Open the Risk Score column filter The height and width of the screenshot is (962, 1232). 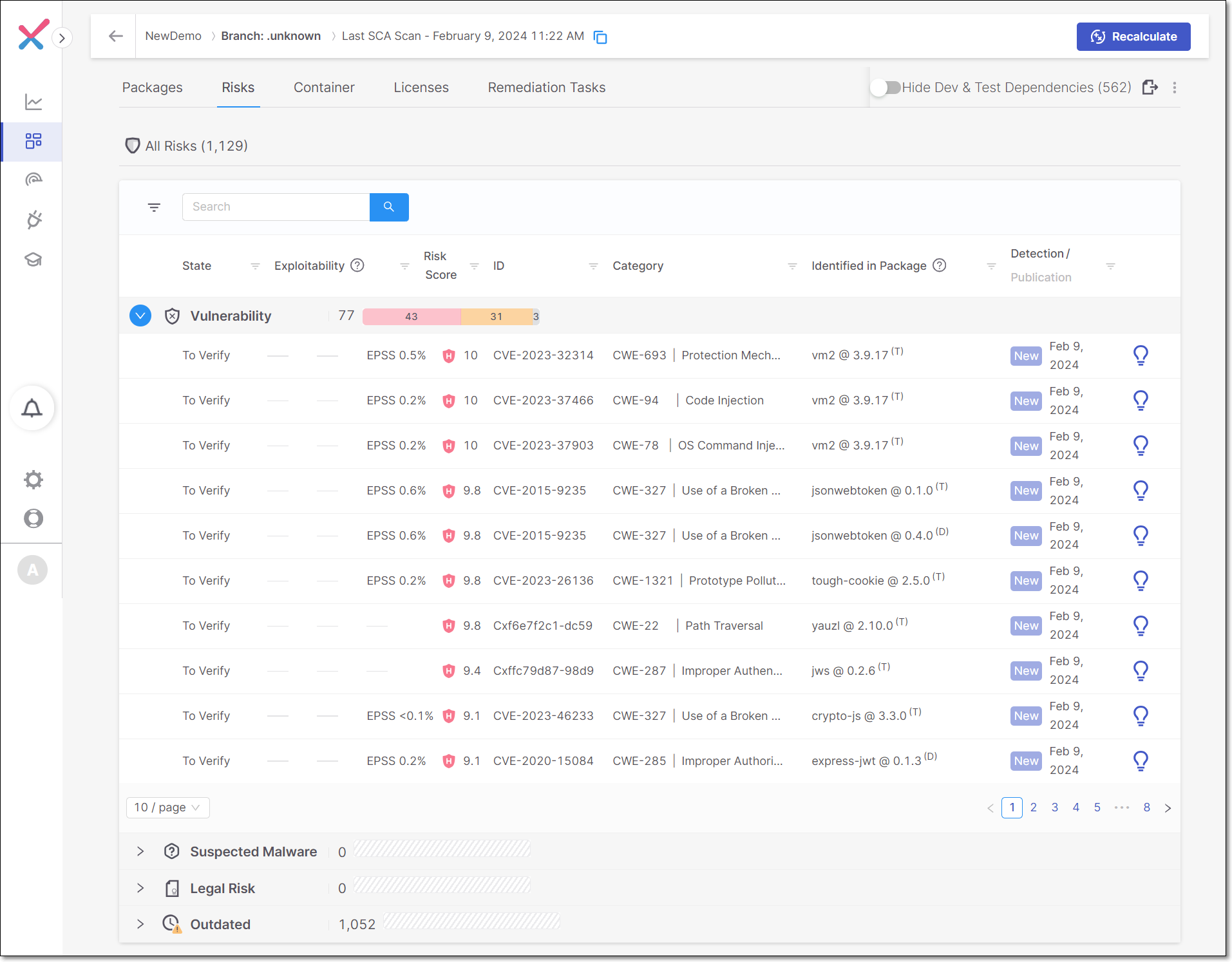click(x=474, y=266)
